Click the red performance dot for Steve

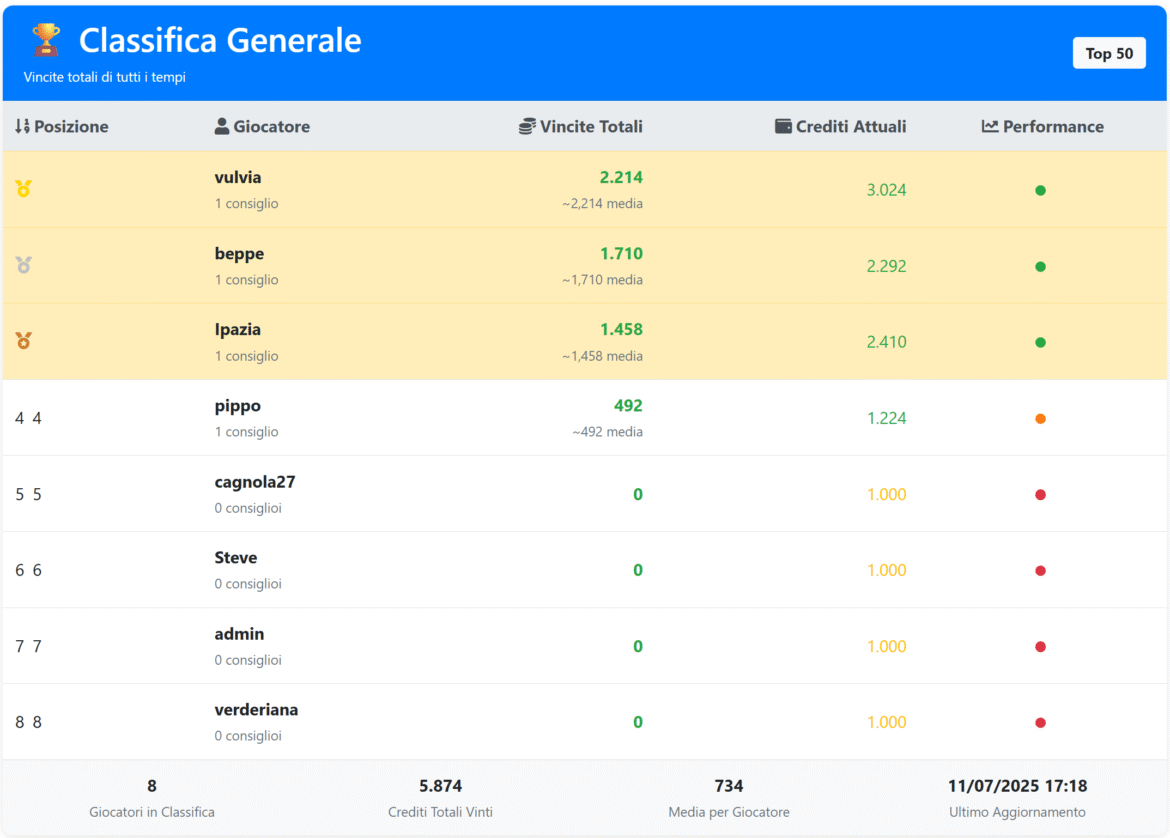1040,571
